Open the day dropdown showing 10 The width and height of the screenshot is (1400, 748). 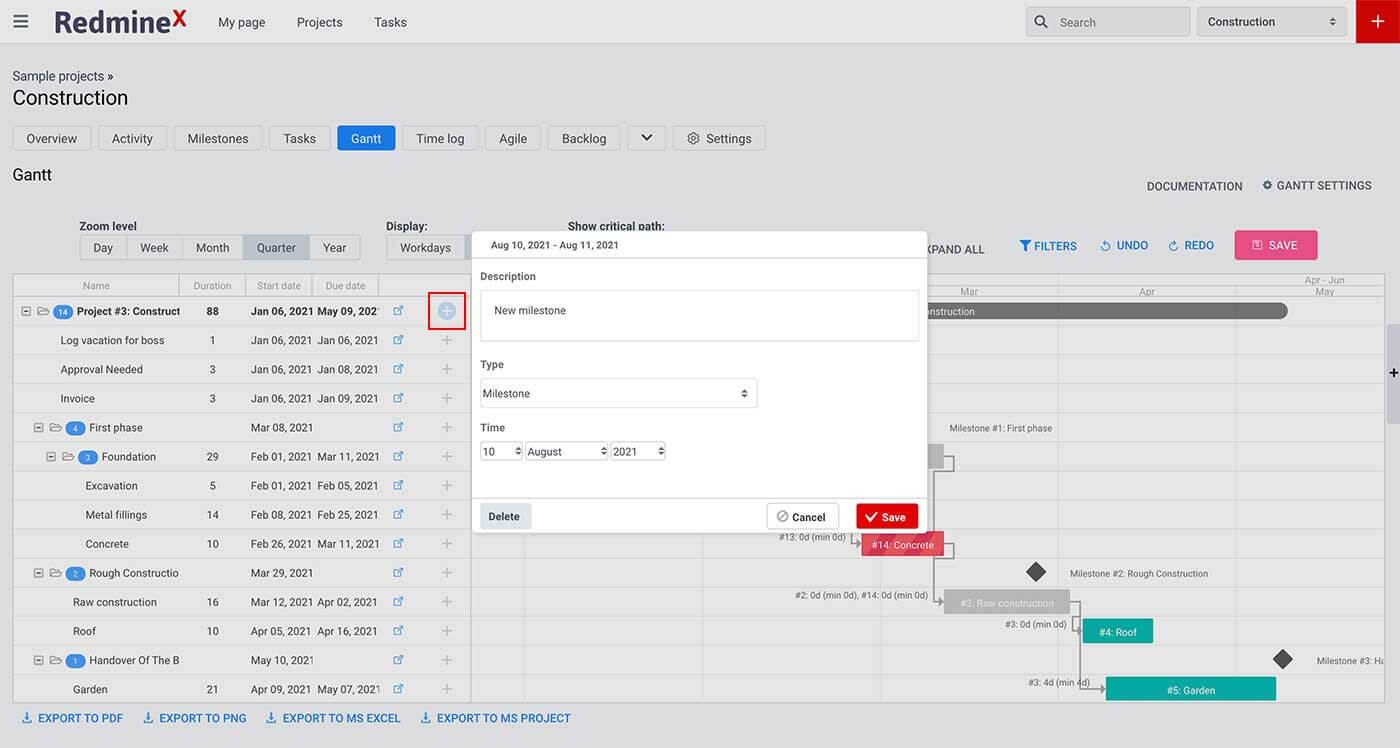click(501, 451)
